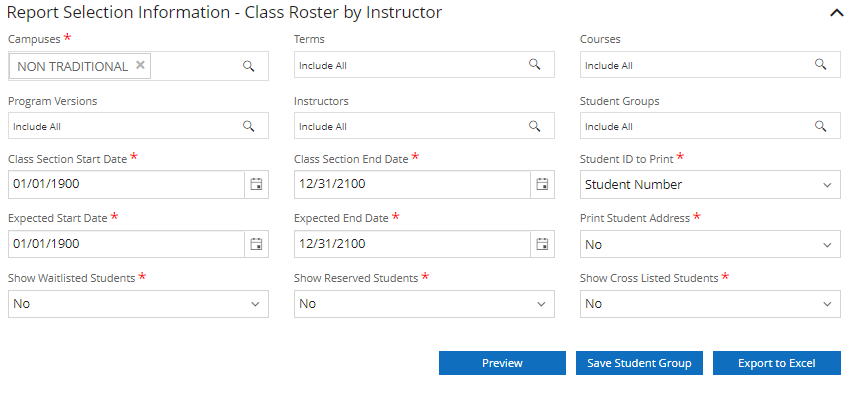Click the report title heading text
Image resolution: width=852 pixels, height=399 pixels.
[224, 13]
